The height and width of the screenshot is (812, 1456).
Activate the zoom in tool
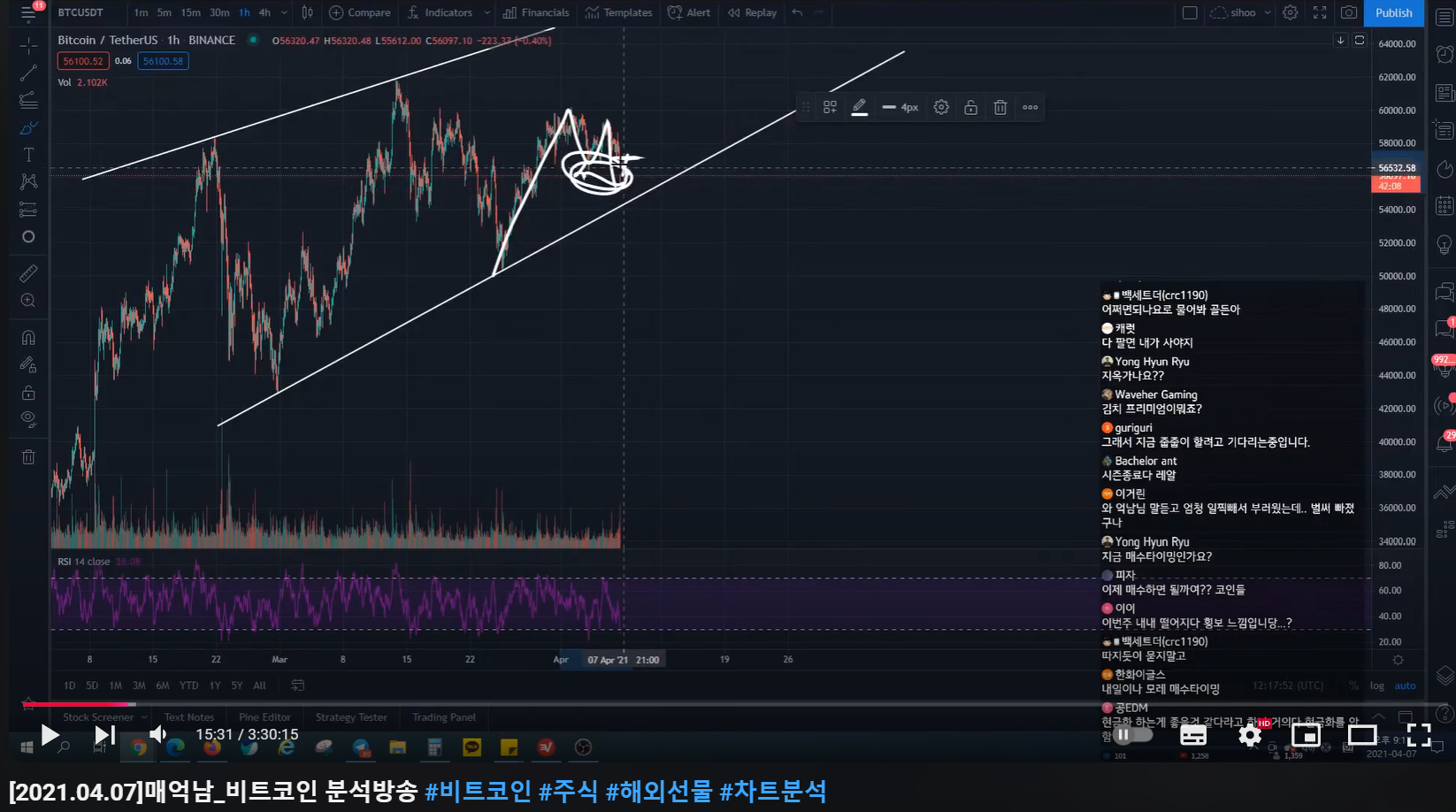pyautogui.click(x=28, y=301)
